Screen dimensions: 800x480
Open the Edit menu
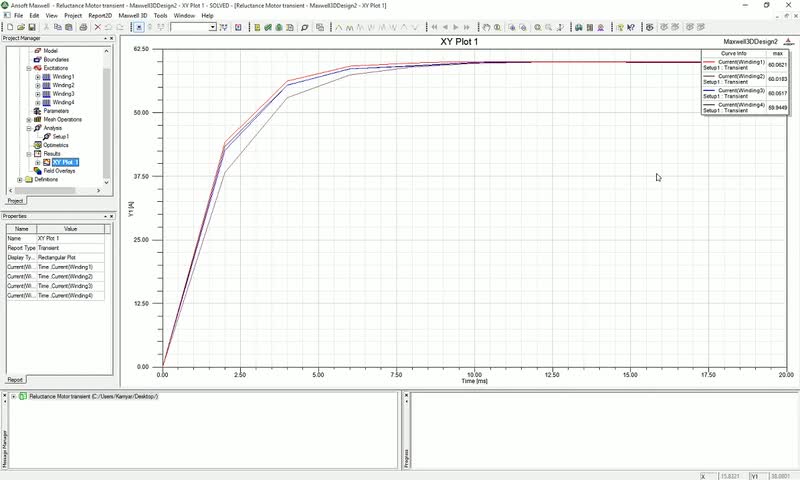pos(34,16)
